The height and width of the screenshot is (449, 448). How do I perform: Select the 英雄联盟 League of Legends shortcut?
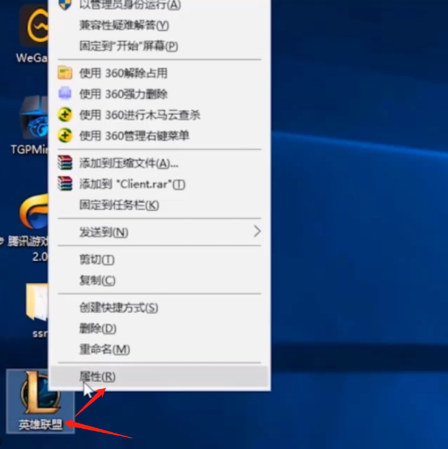coord(40,401)
